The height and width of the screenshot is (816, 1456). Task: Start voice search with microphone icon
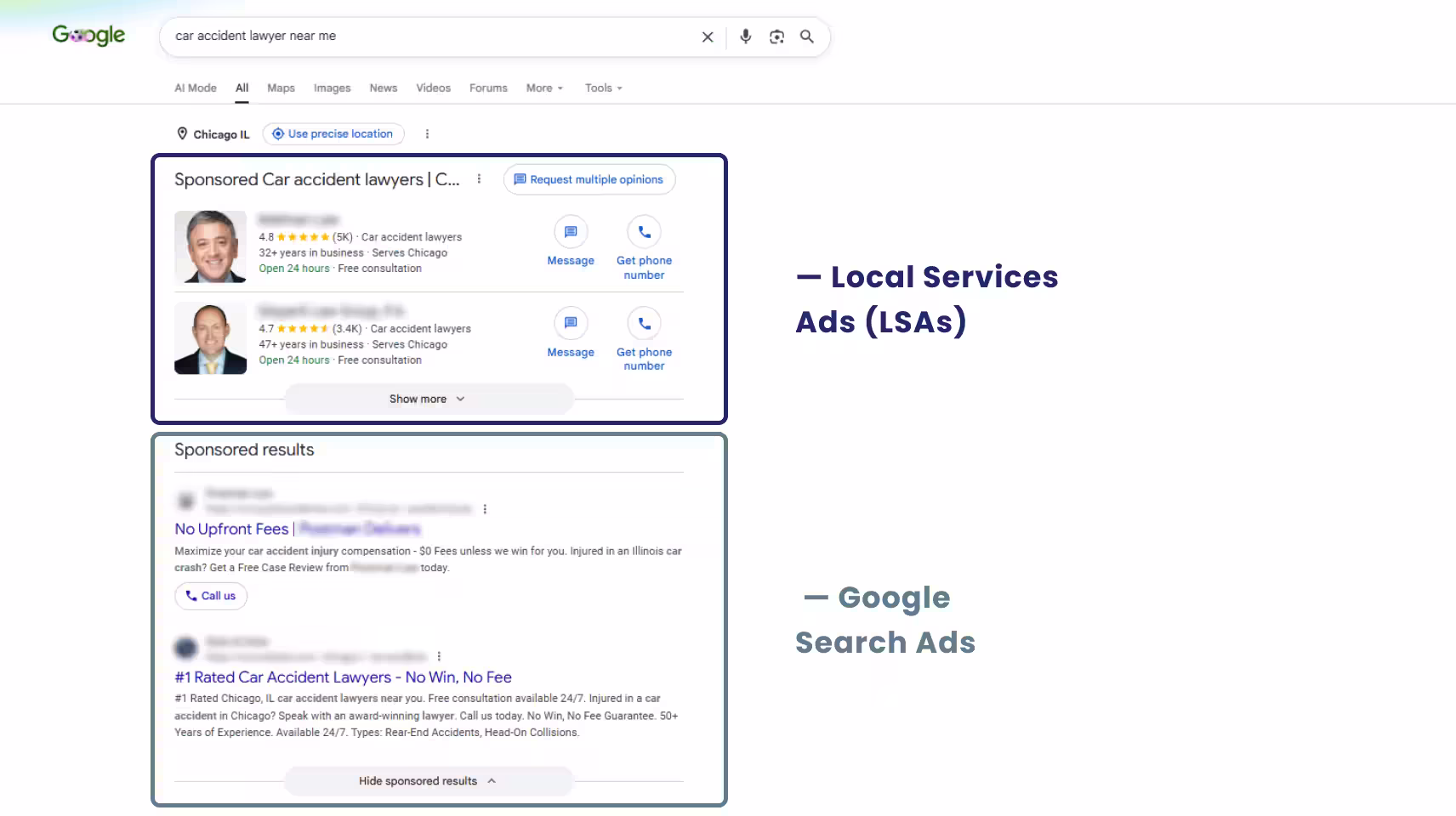tap(746, 37)
